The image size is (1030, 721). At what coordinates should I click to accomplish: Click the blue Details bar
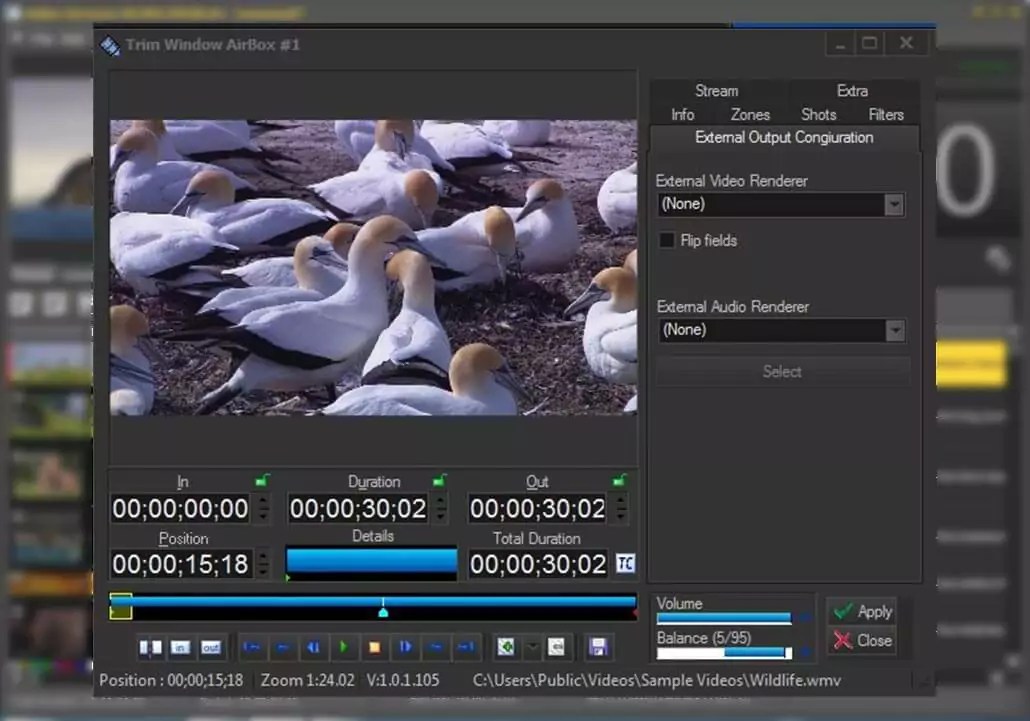point(372,563)
